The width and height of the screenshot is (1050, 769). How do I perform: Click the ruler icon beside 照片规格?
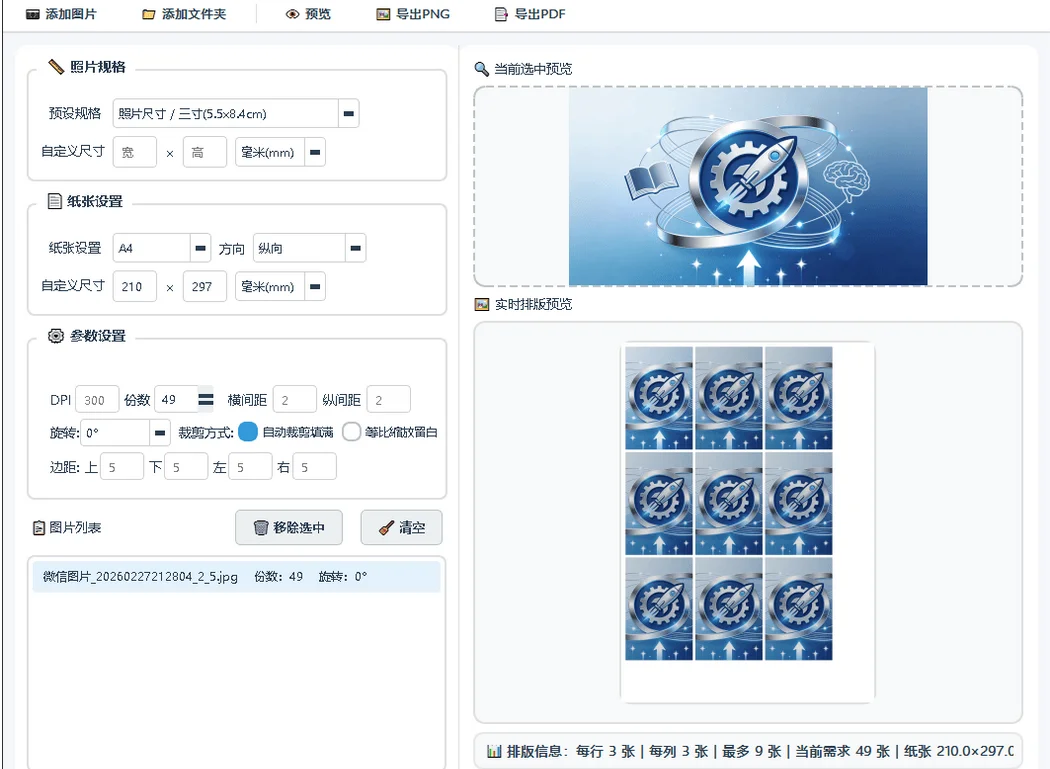(56, 67)
